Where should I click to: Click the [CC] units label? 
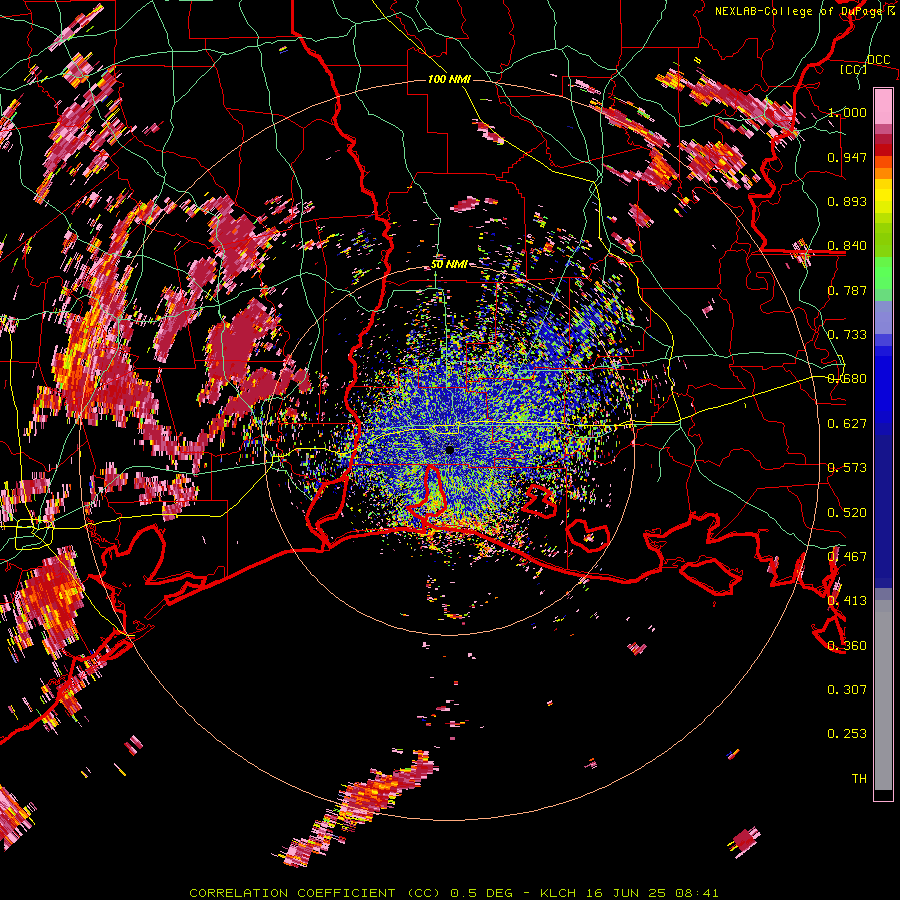853,69
